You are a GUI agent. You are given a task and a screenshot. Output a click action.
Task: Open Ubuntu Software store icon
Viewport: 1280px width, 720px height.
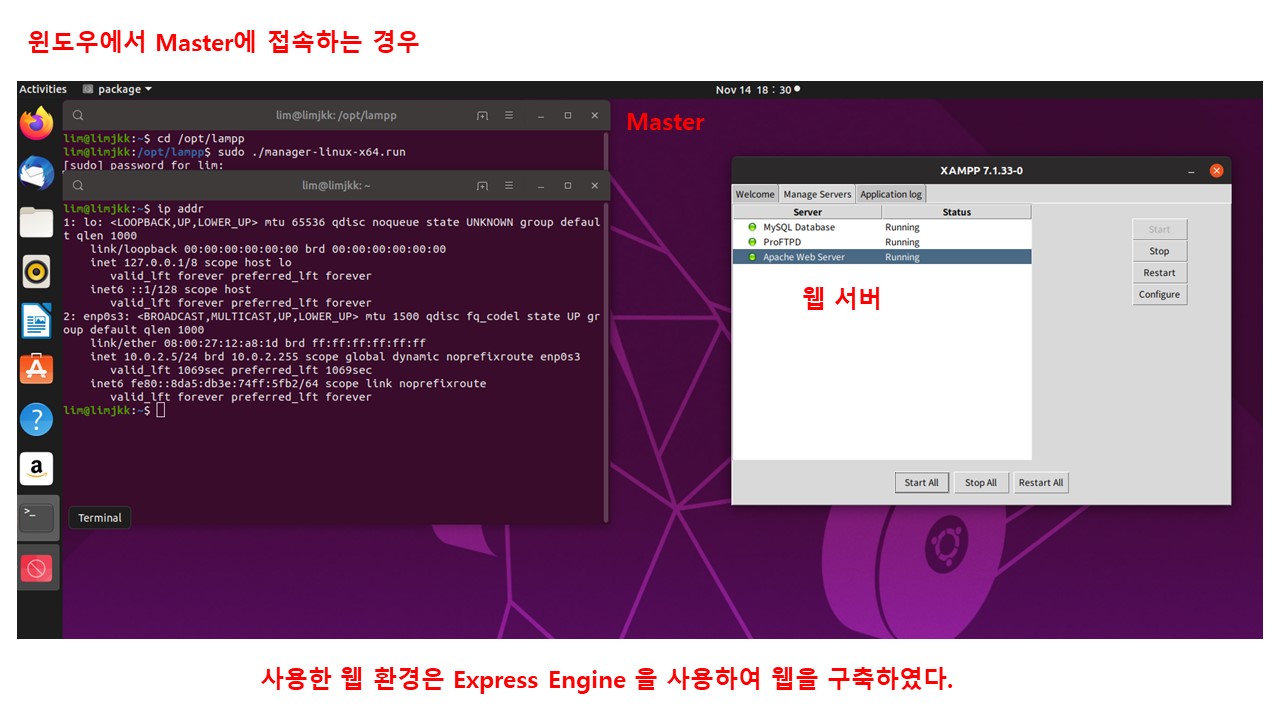point(37,370)
